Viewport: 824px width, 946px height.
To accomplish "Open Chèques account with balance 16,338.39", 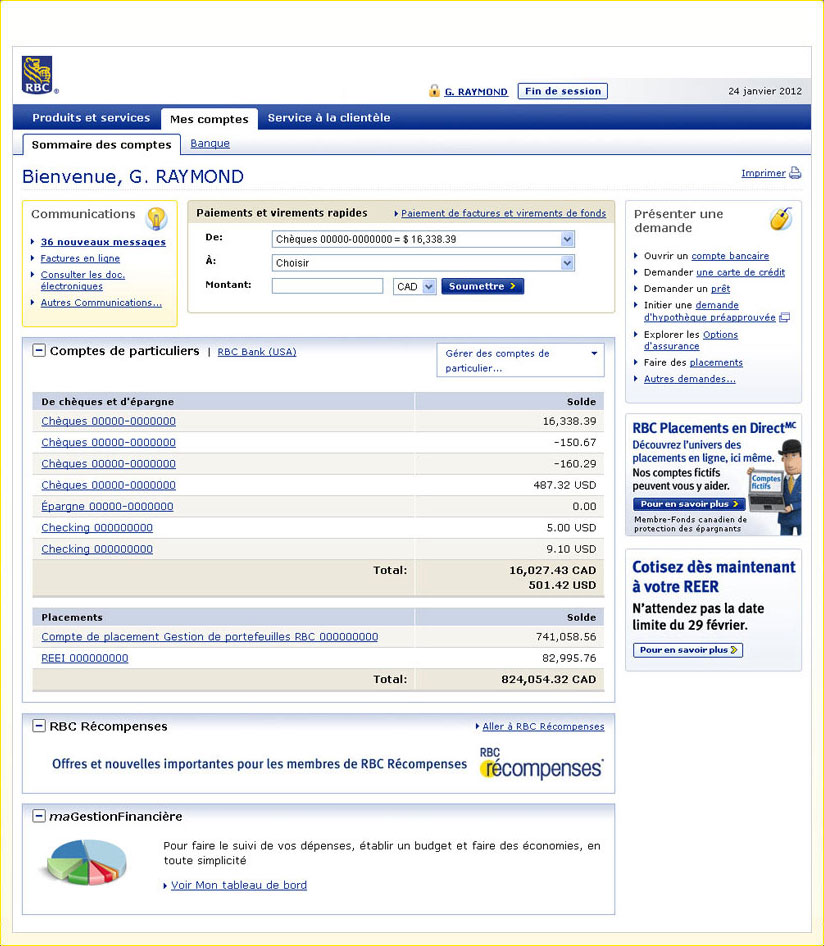I will click(109, 421).
